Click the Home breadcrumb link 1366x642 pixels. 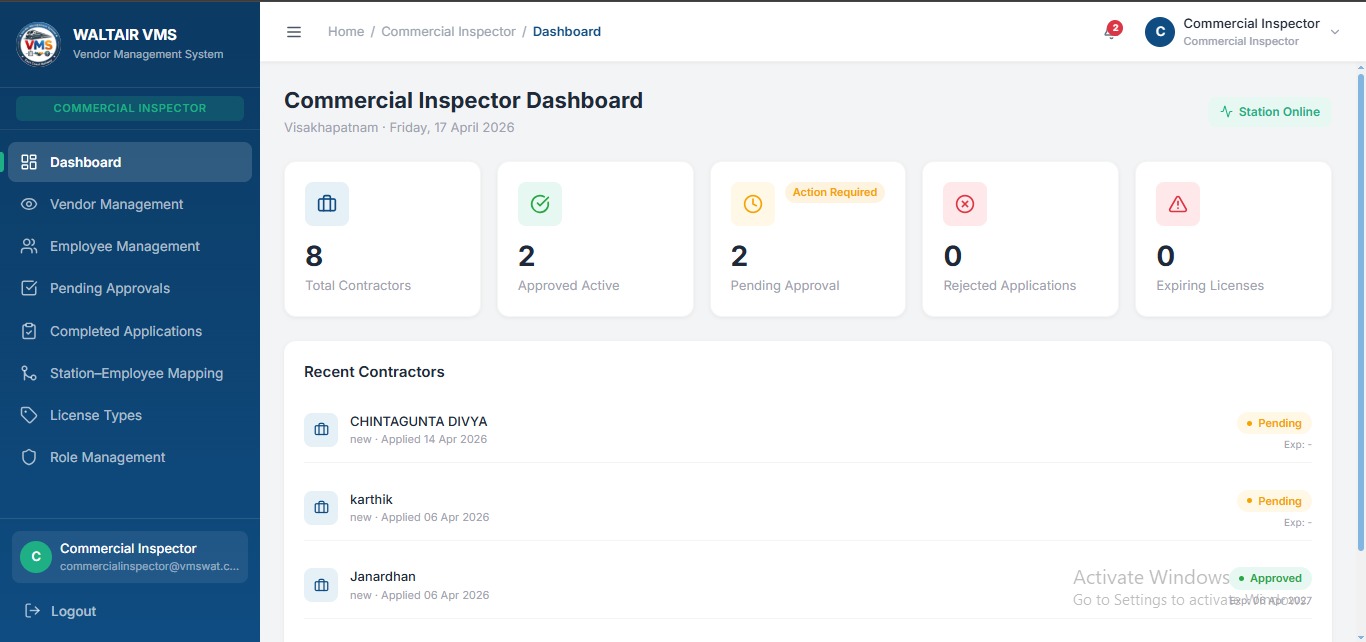[x=346, y=32]
